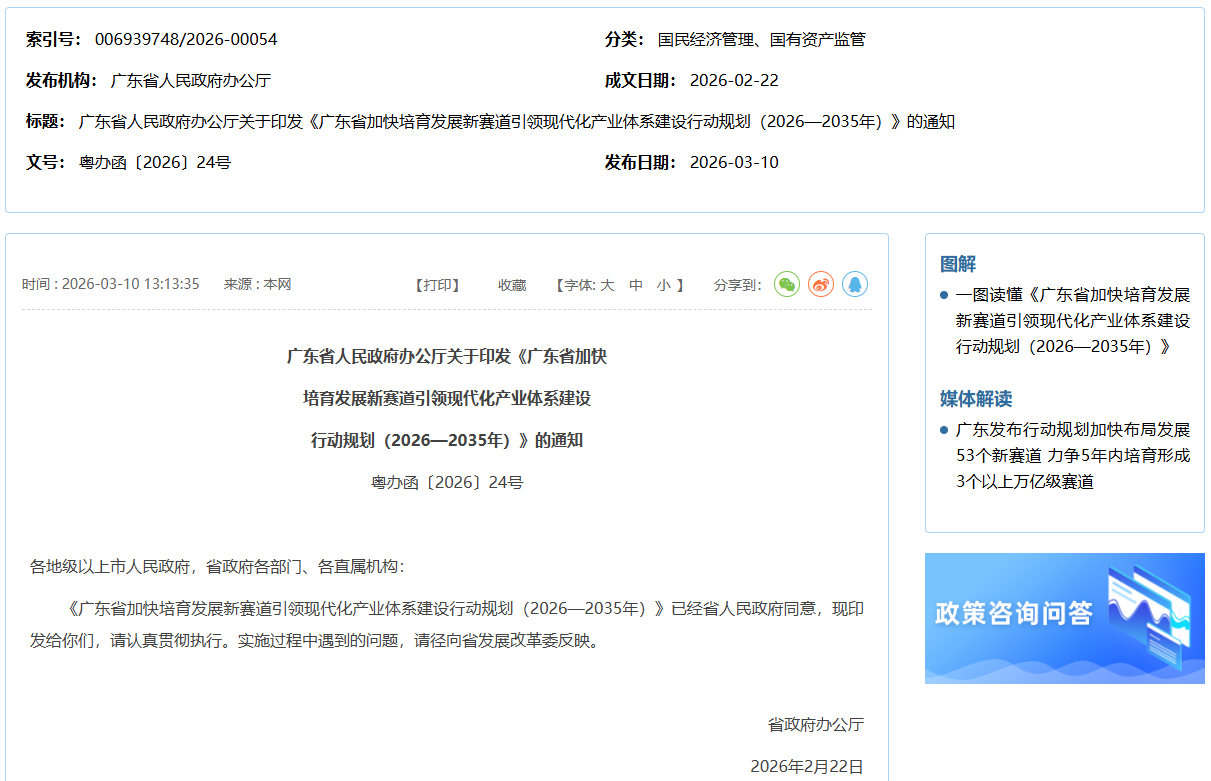Set font size to small (小)
Viewport: 1211px width, 781px height.
(663, 285)
